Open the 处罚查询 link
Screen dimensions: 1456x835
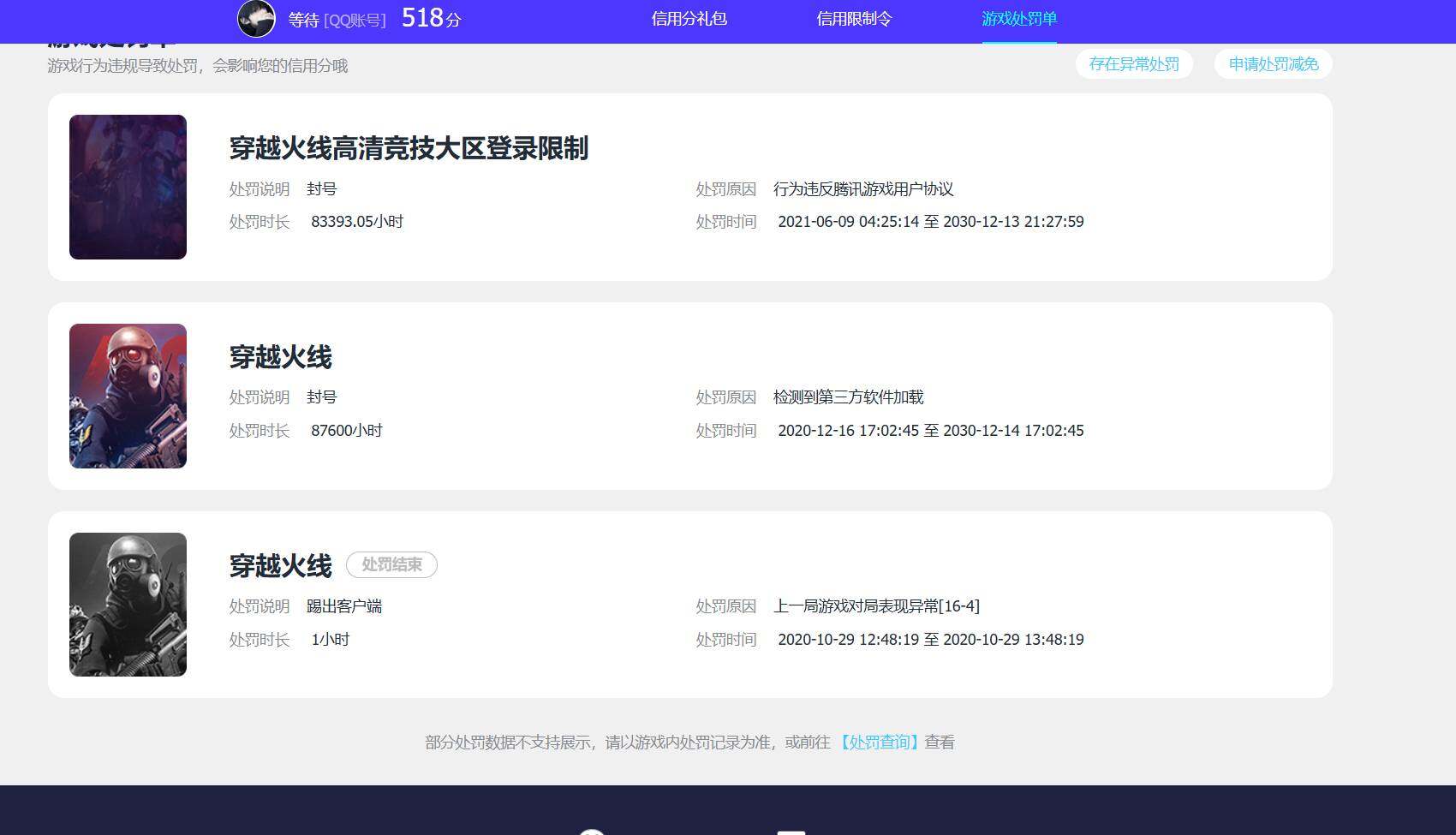878,743
